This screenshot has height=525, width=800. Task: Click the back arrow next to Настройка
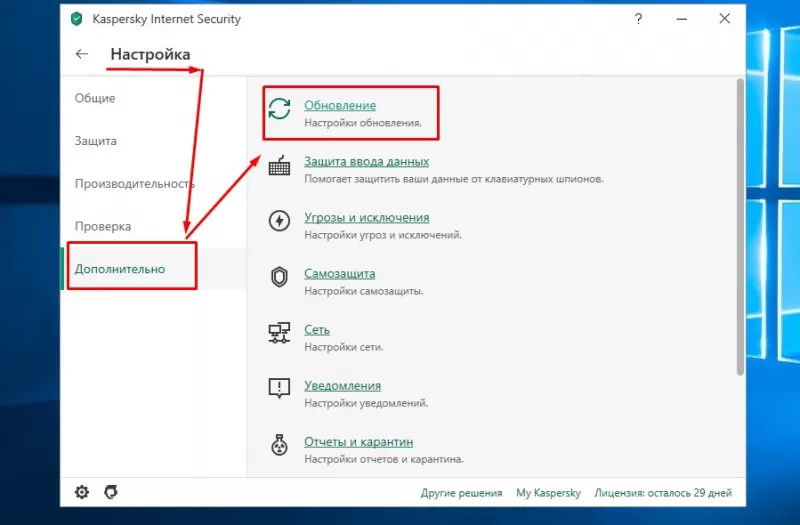(82, 54)
